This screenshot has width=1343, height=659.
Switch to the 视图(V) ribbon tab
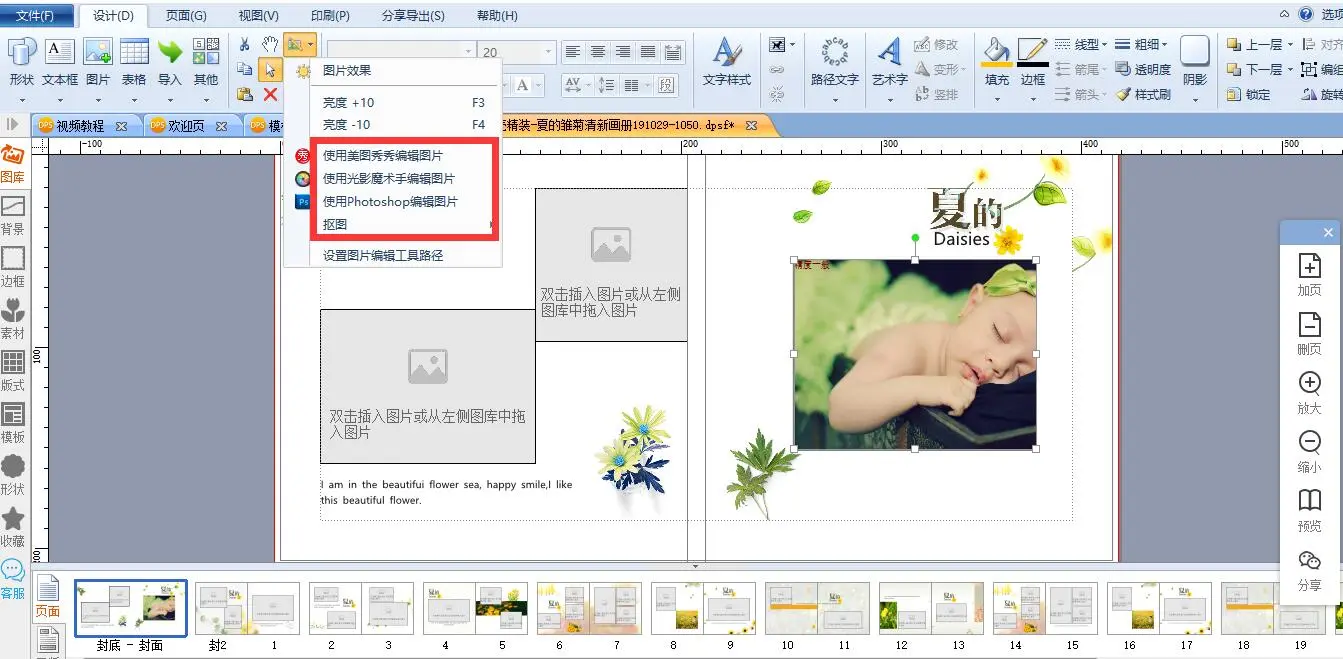click(258, 15)
